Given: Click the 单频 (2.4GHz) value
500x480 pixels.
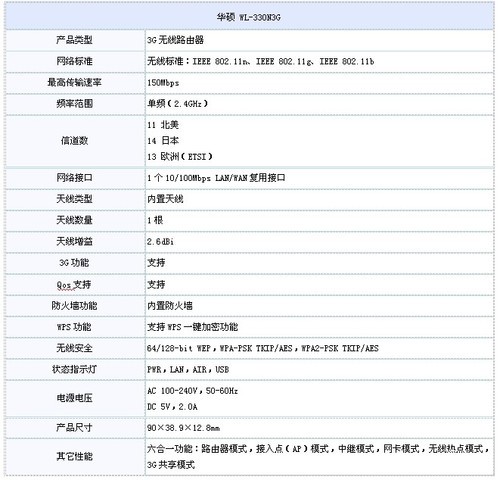Looking at the screenshot, I should [x=178, y=104].
